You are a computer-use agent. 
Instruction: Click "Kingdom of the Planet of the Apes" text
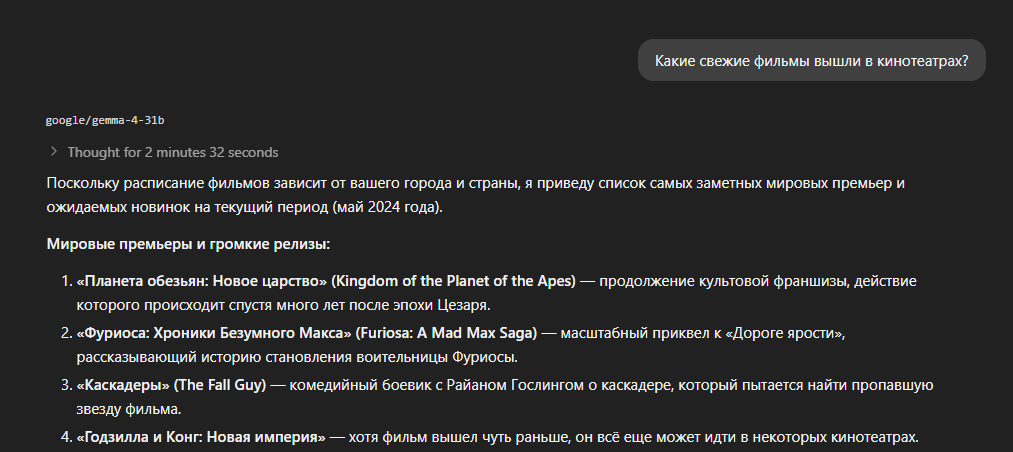pos(454,281)
